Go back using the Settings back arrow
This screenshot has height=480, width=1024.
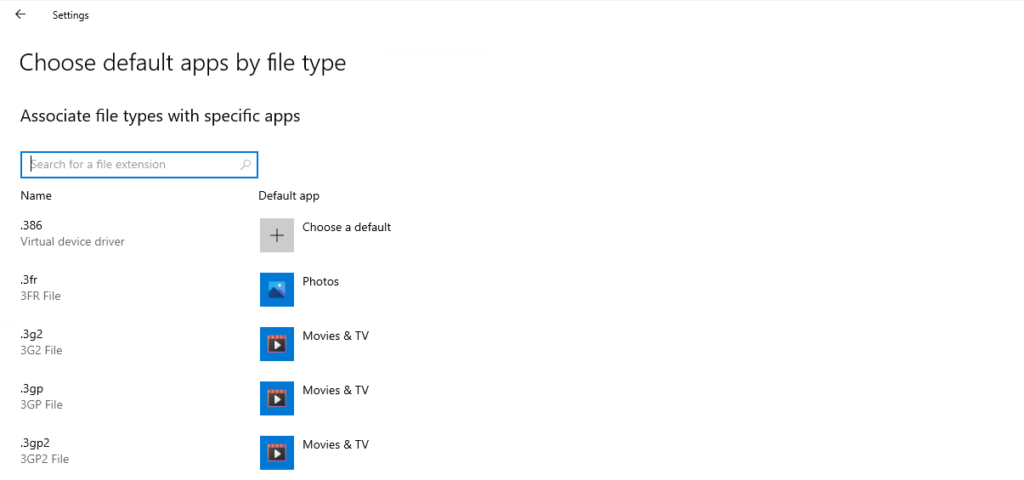20,15
